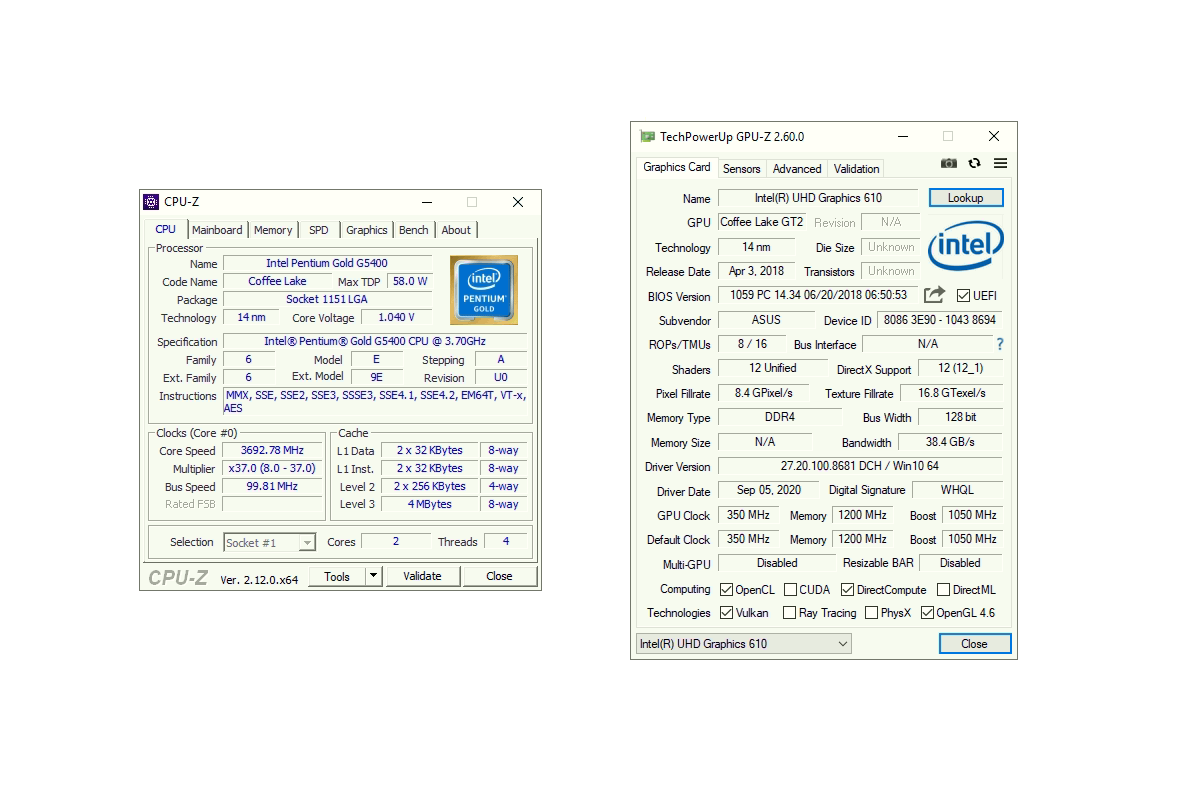
Task: Click the BIOS Version field in GPU-Z
Action: click(818, 295)
